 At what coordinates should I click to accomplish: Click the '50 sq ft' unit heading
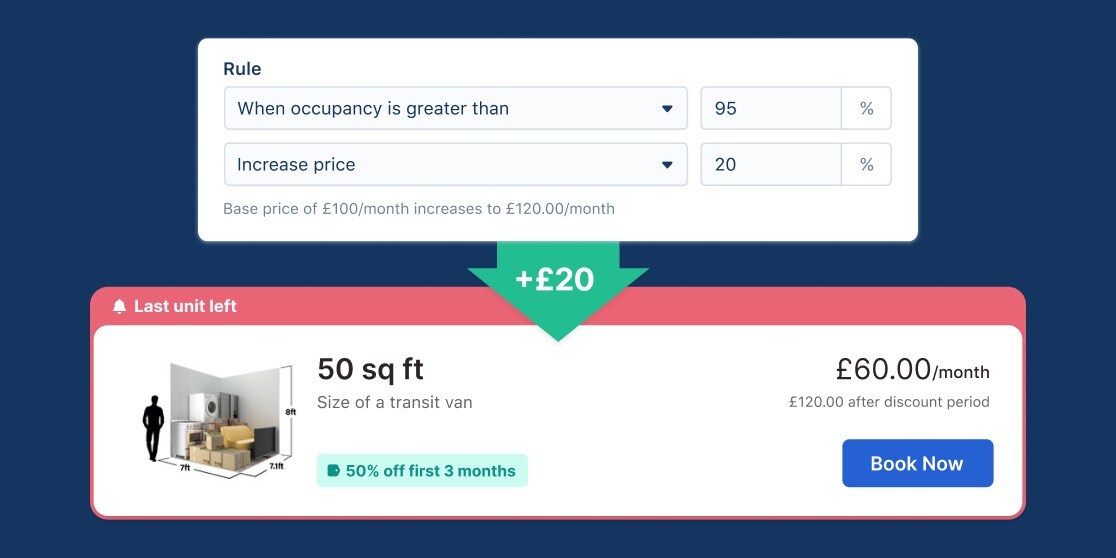[370, 369]
